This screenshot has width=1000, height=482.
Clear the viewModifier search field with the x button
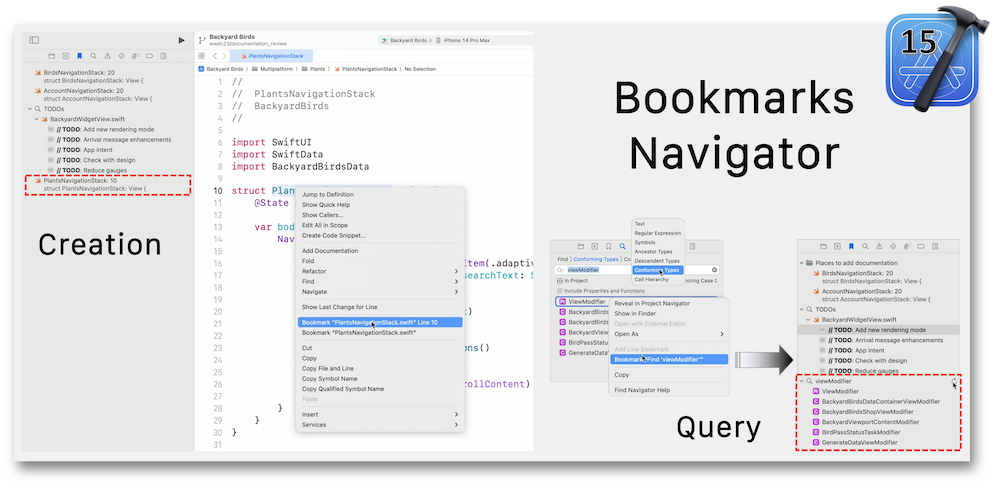coord(714,270)
